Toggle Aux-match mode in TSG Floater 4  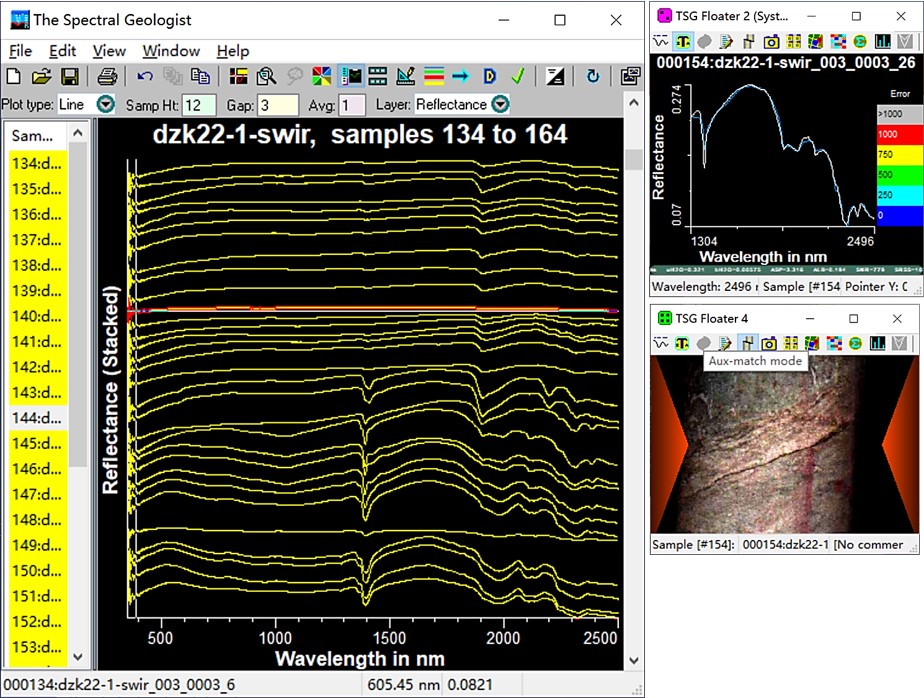coord(749,343)
